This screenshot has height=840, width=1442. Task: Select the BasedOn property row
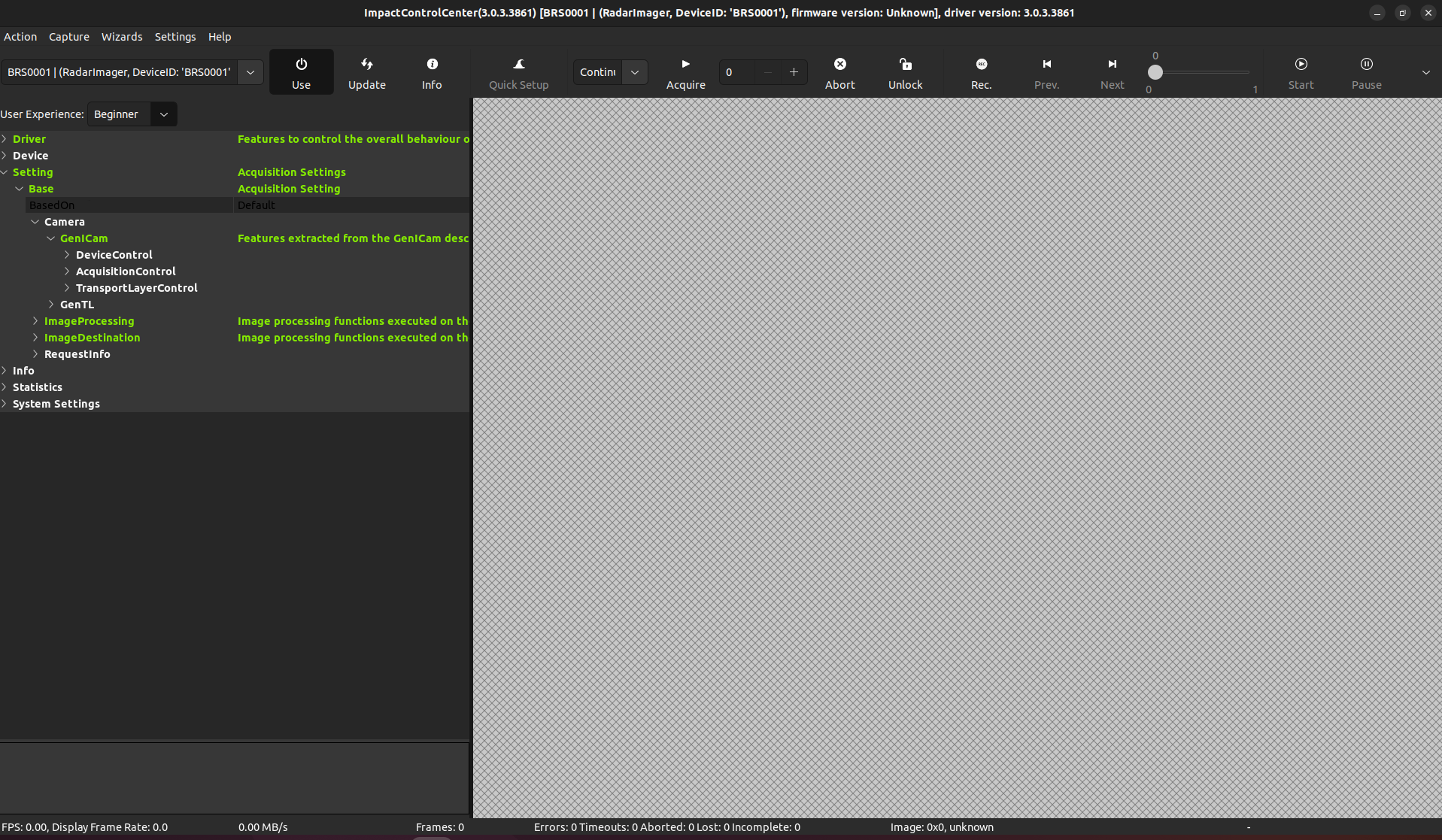(x=52, y=205)
